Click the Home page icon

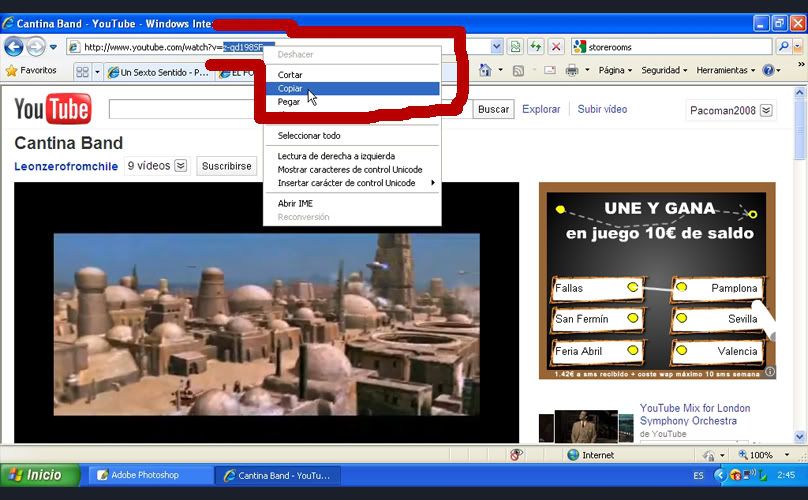click(485, 70)
